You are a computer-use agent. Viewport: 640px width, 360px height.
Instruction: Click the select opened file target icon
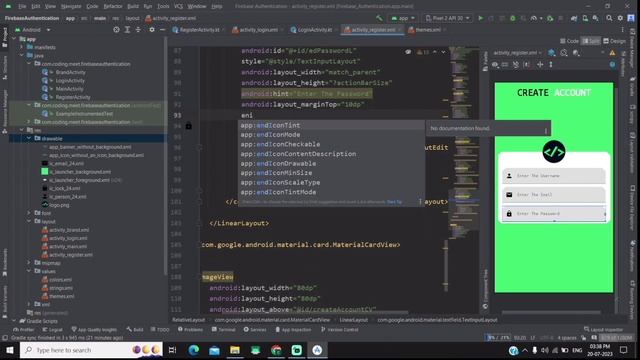116,30
